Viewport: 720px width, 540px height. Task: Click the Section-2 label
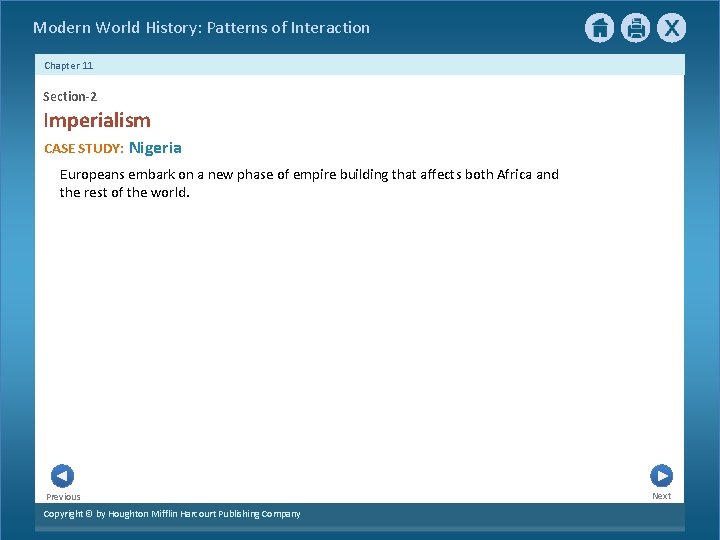pyautogui.click(x=70, y=96)
